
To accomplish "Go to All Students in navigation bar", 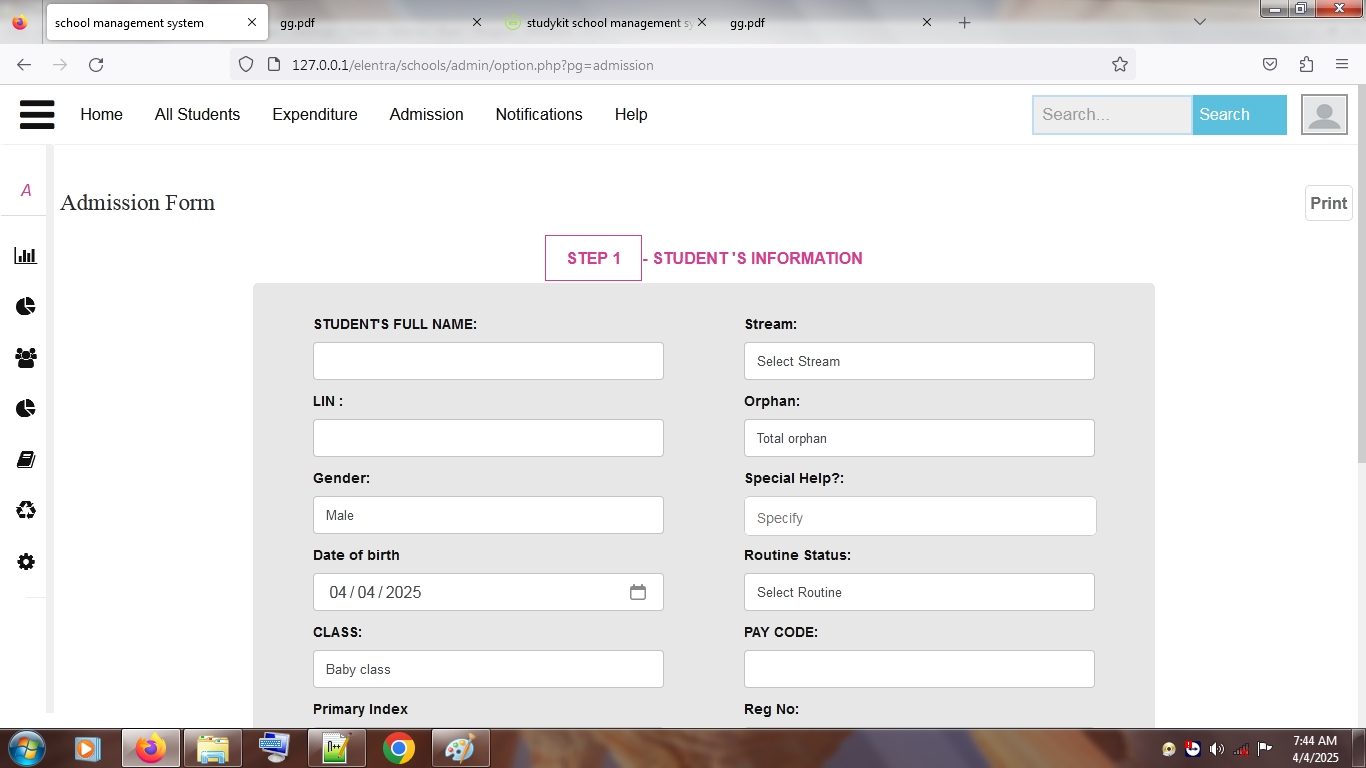I will tap(197, 114).
